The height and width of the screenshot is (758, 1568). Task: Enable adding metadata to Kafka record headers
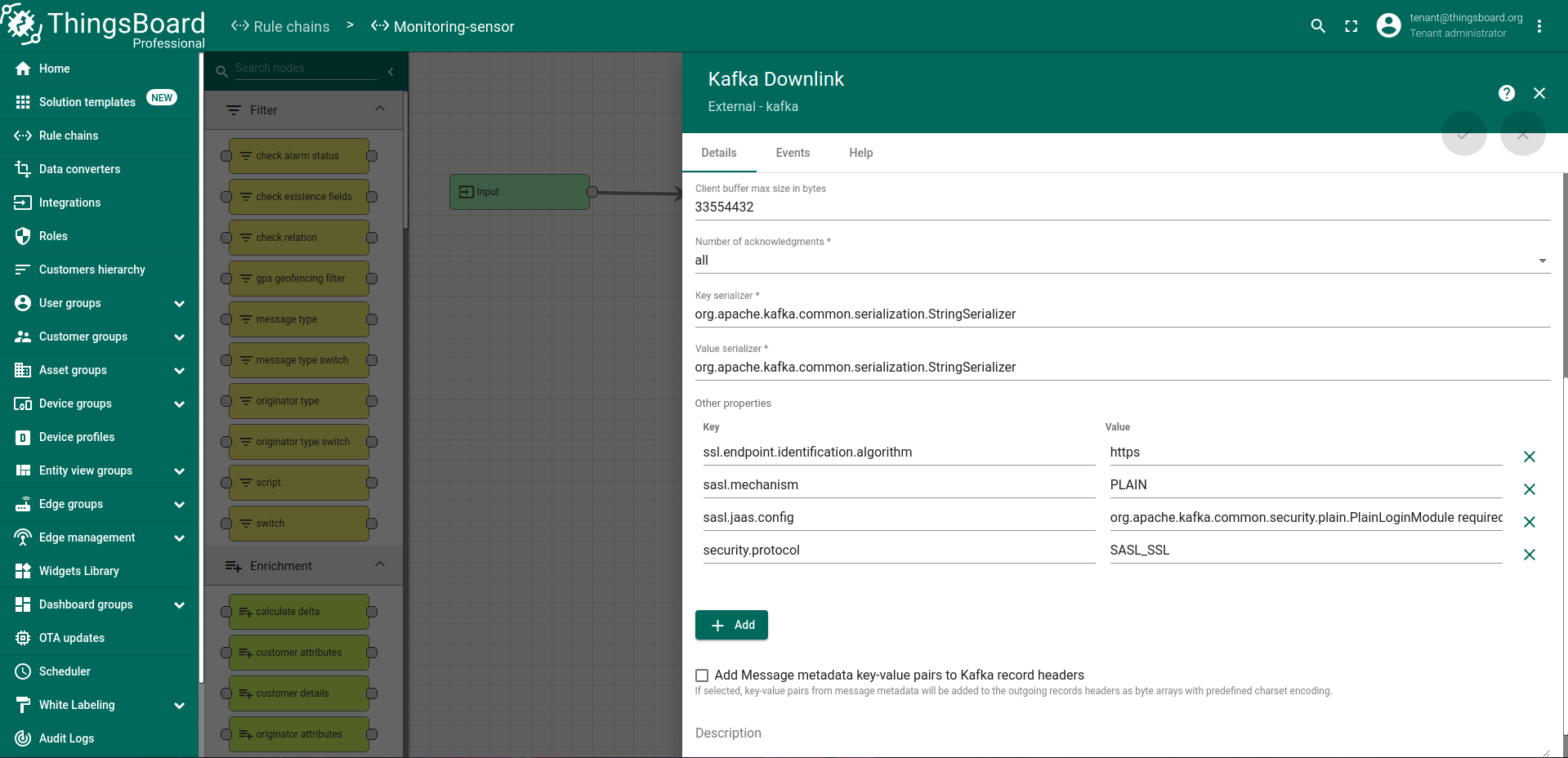coord(702,676)
